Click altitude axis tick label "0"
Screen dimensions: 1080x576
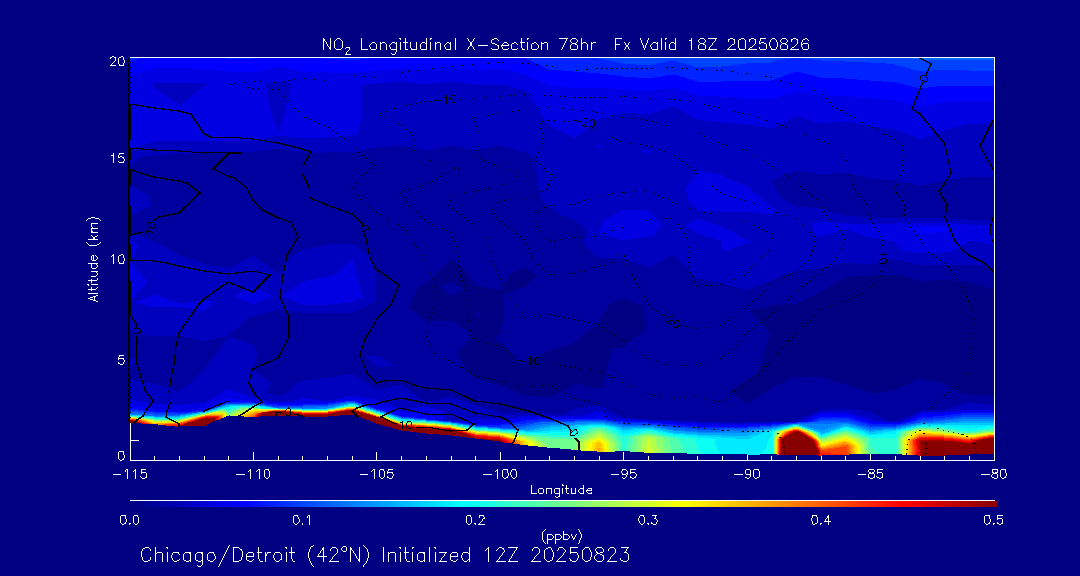tap(121, 455)
